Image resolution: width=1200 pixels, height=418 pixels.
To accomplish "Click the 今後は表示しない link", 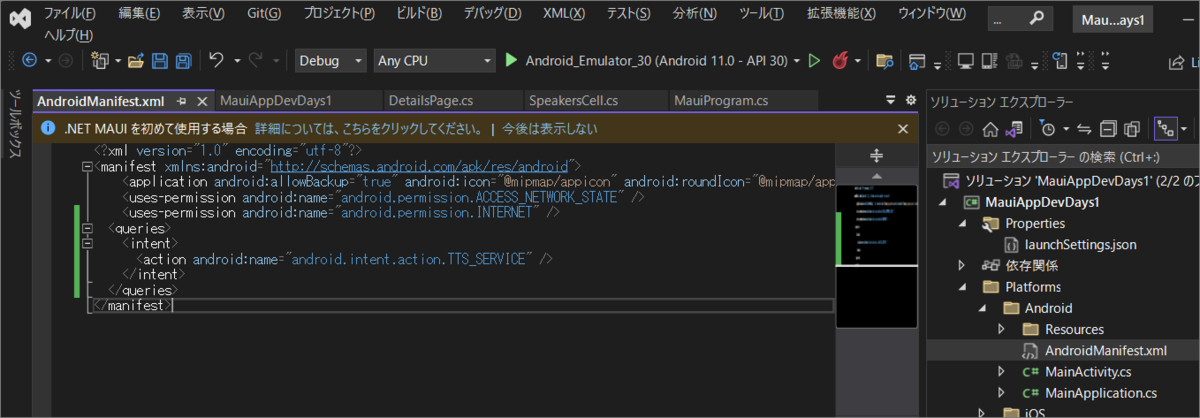I will tap(550, 129).
